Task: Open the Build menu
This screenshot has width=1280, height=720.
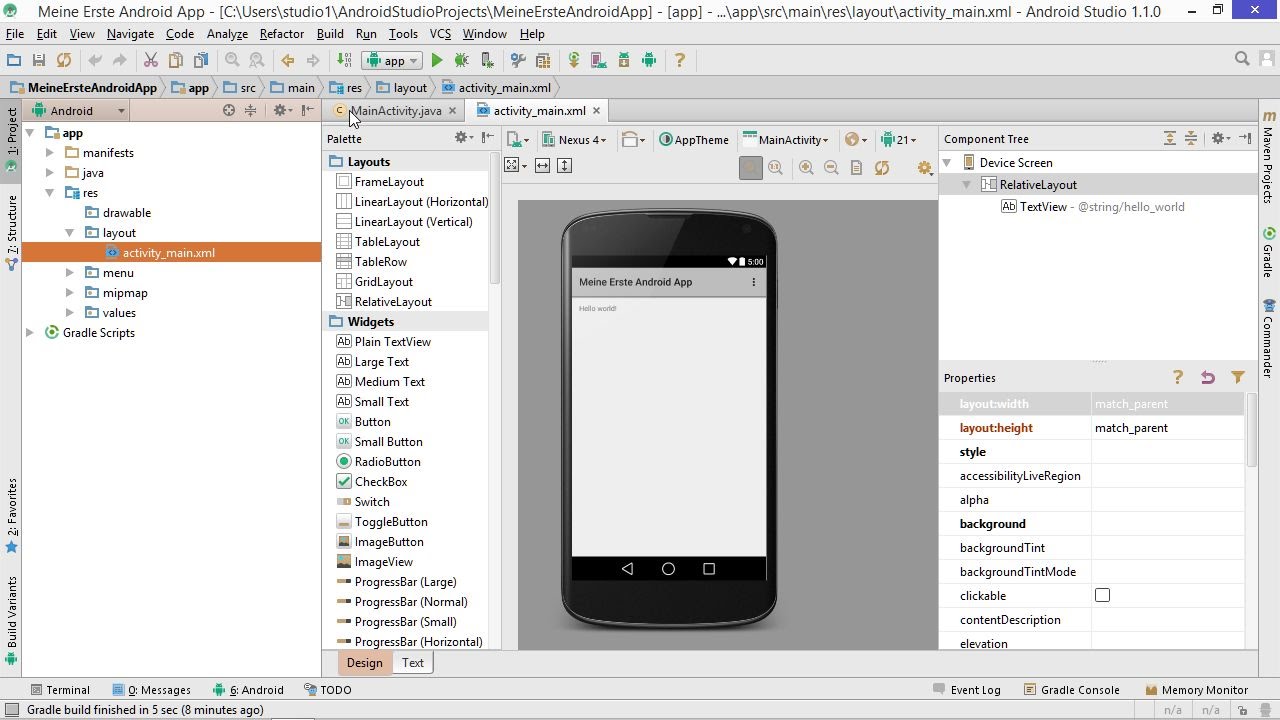Action: coord(330,33)
